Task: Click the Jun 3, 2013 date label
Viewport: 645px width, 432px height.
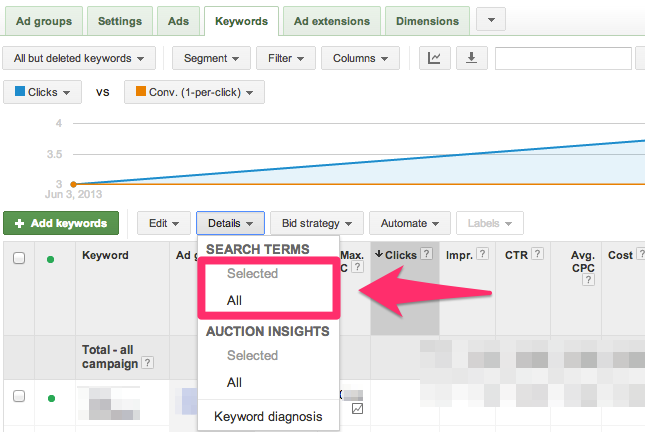Action: click(73, 194)
